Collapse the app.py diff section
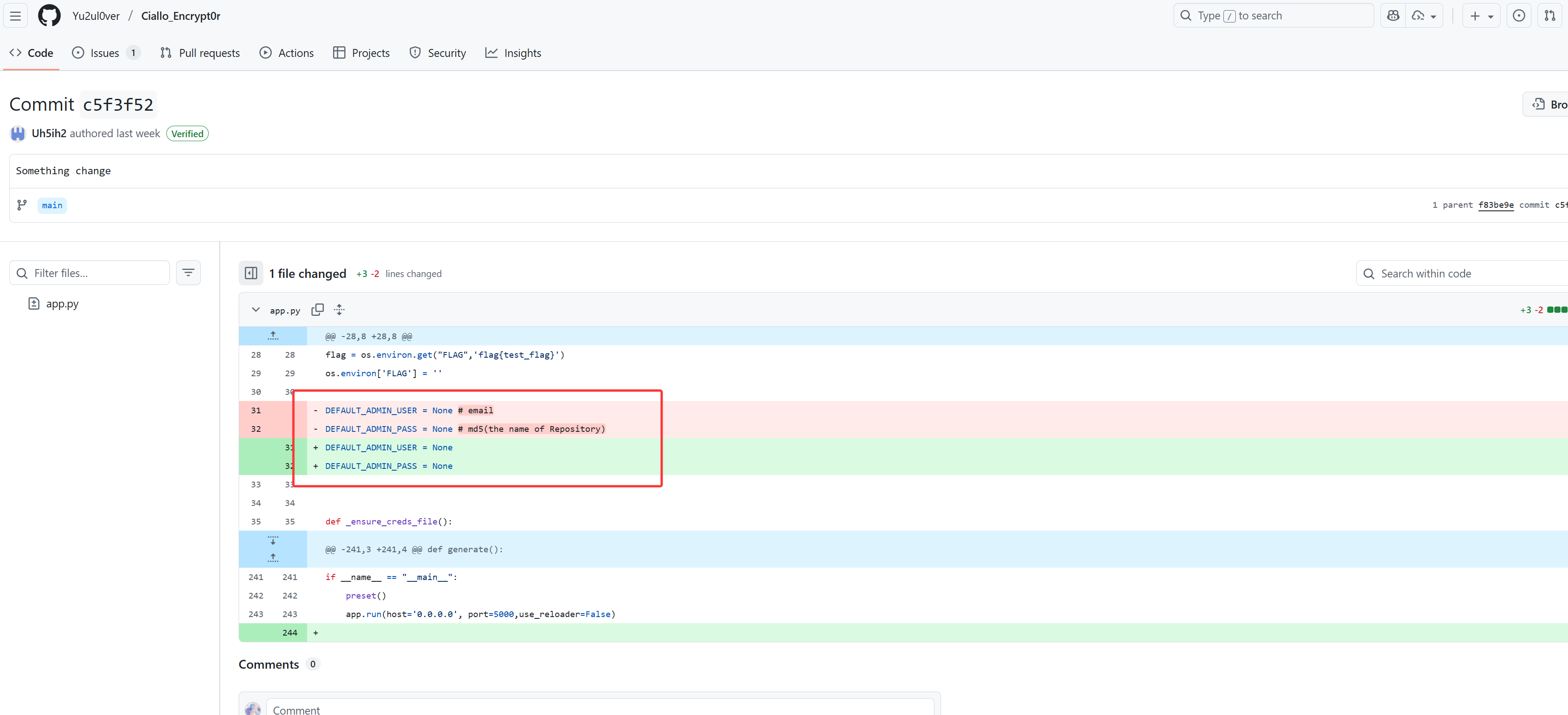 coord(255,310)
